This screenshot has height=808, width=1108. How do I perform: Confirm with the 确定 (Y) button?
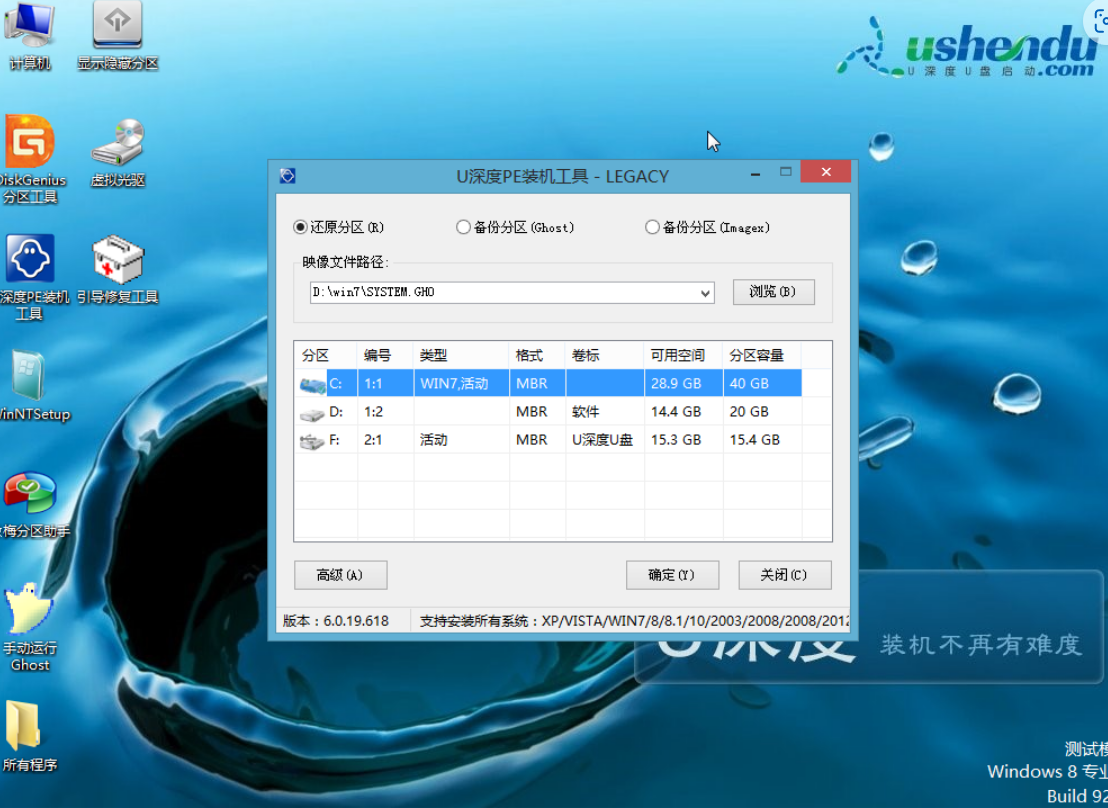click(673, 575)
